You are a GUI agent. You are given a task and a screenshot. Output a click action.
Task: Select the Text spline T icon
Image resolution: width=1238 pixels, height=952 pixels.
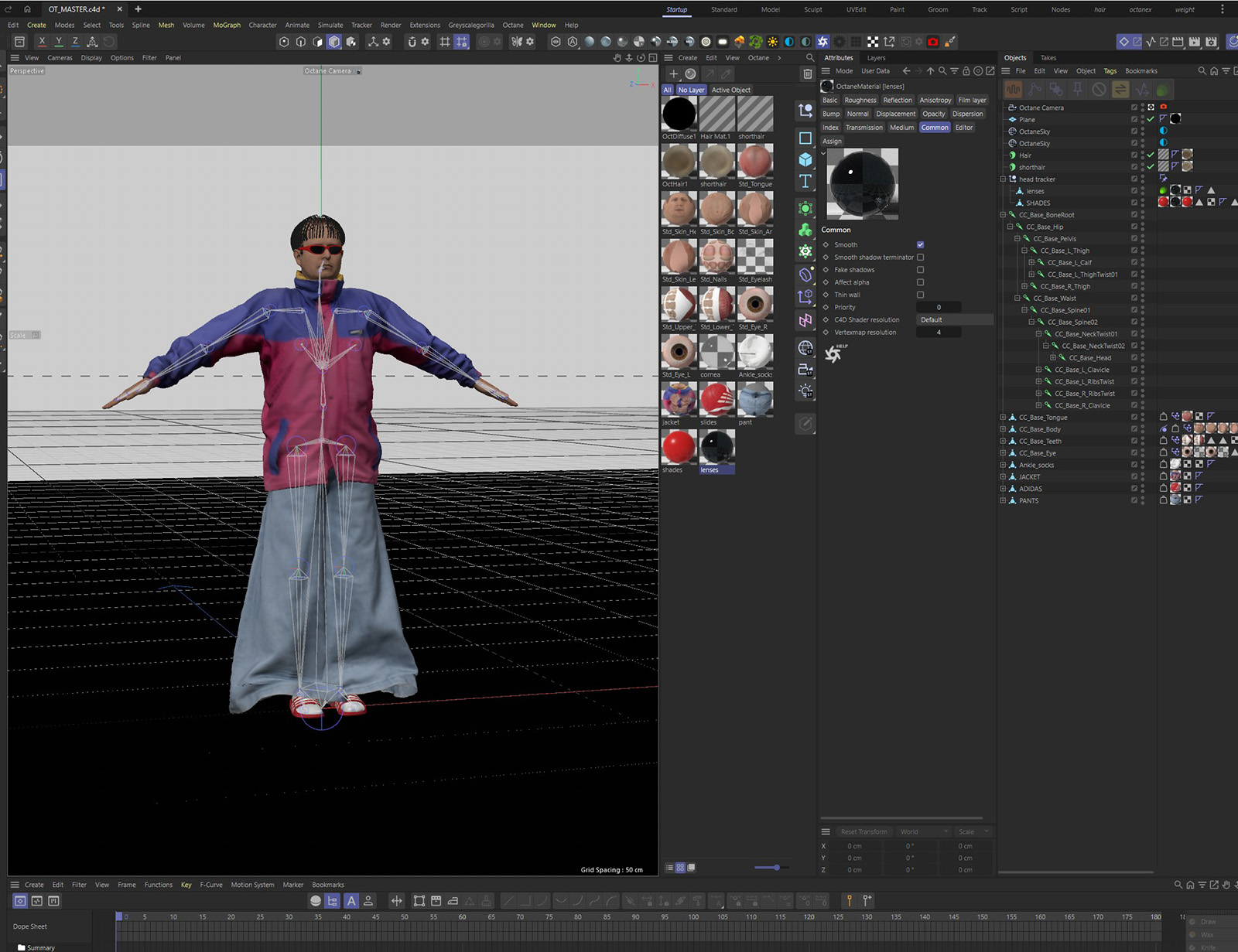click(x=805, y=182)
